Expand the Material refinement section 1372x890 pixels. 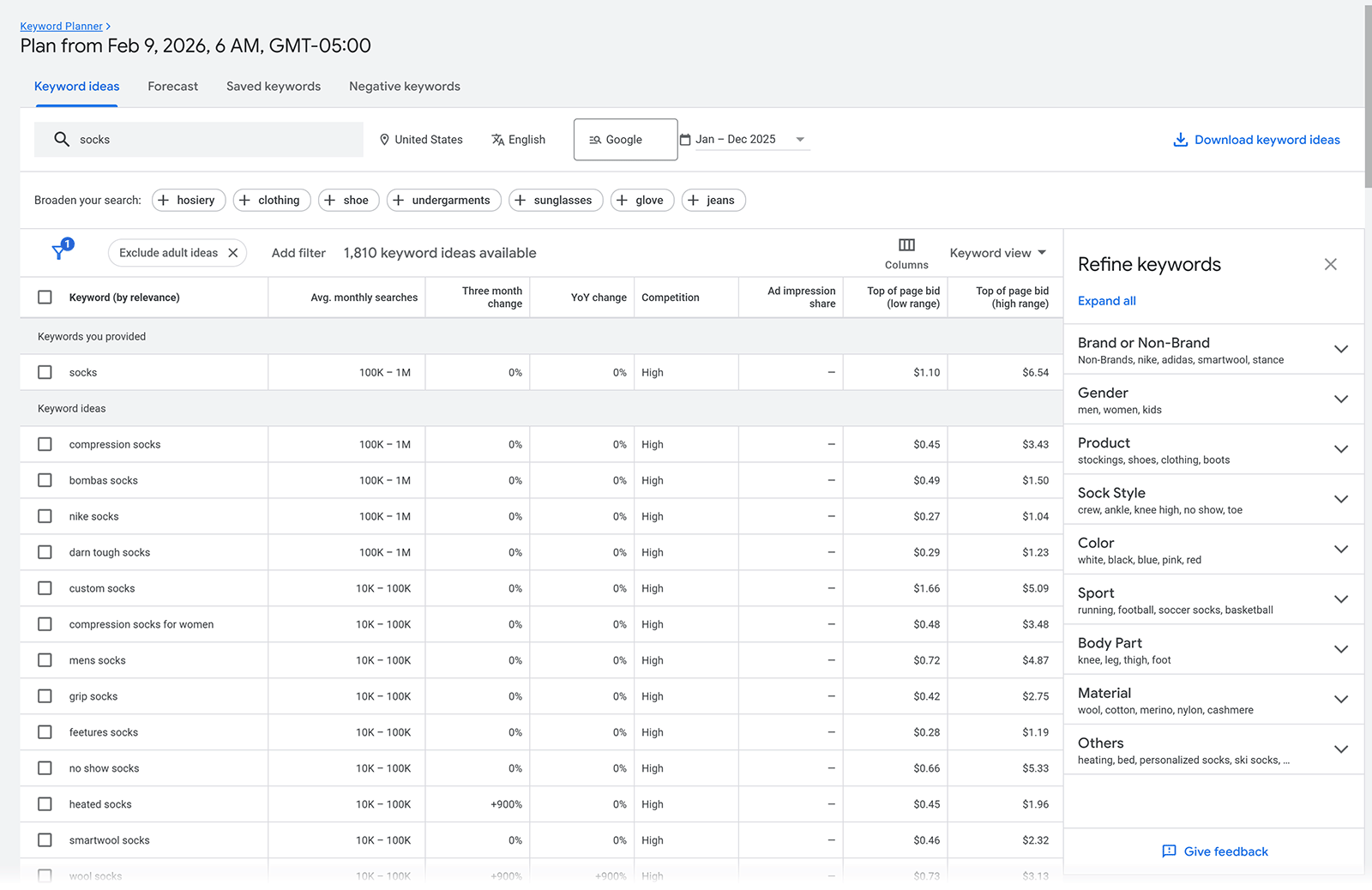coord(1341,700)
